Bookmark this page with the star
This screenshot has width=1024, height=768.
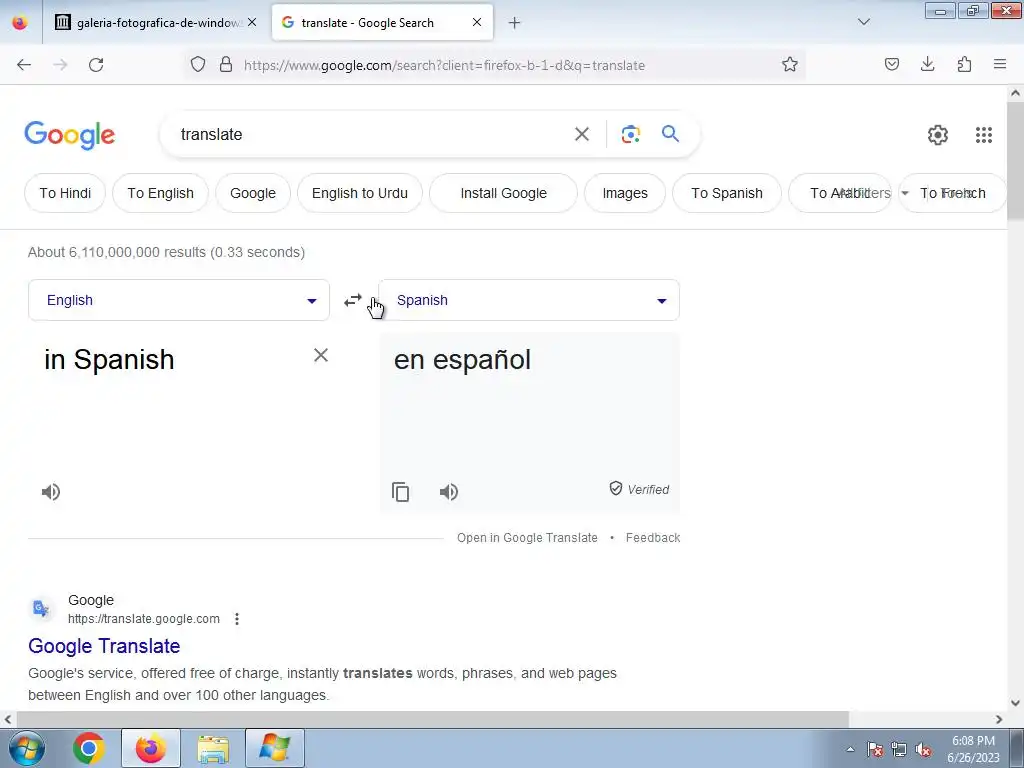(x=790, y=65)
